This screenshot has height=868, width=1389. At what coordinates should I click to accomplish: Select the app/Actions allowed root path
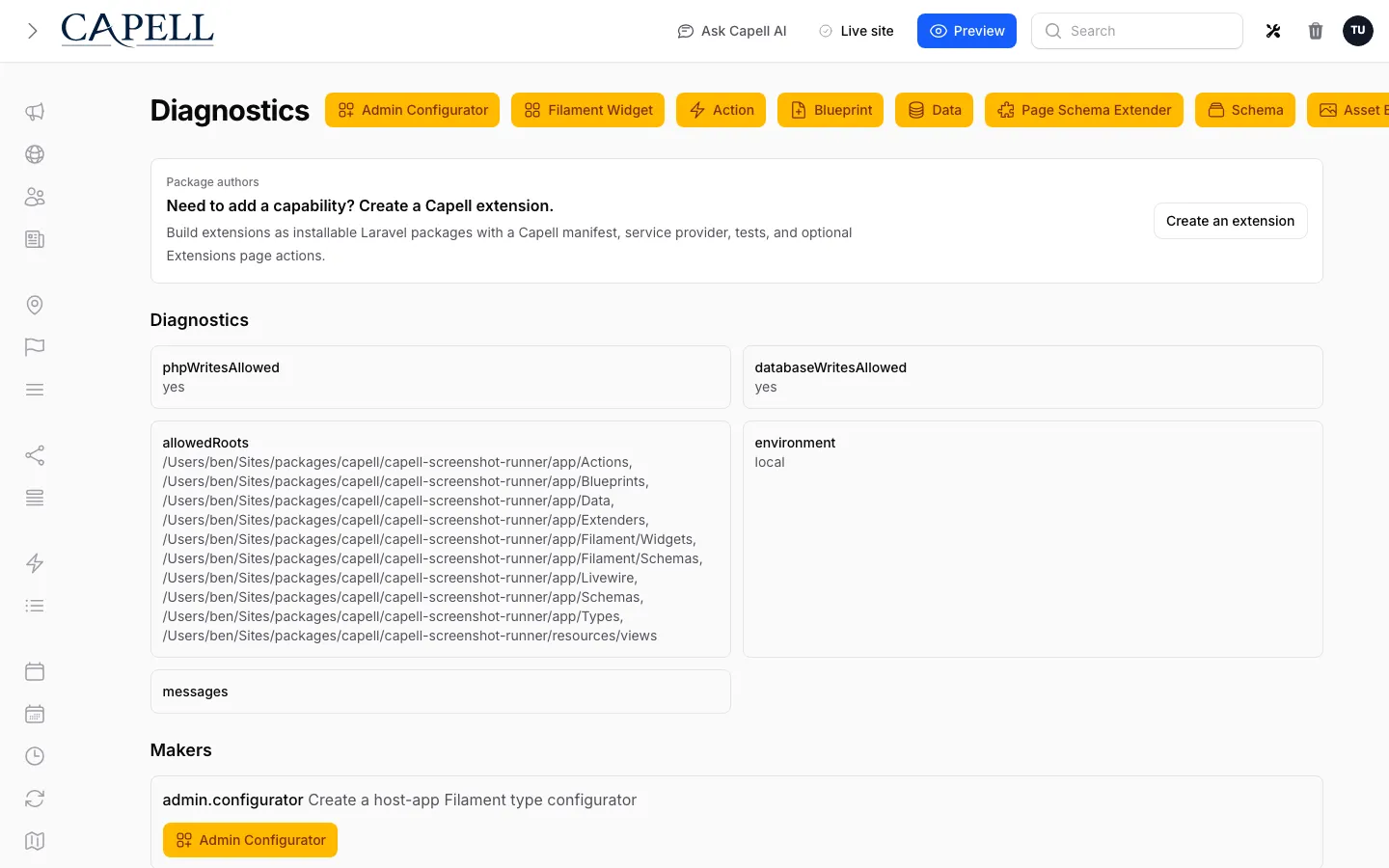click(397, 462)
